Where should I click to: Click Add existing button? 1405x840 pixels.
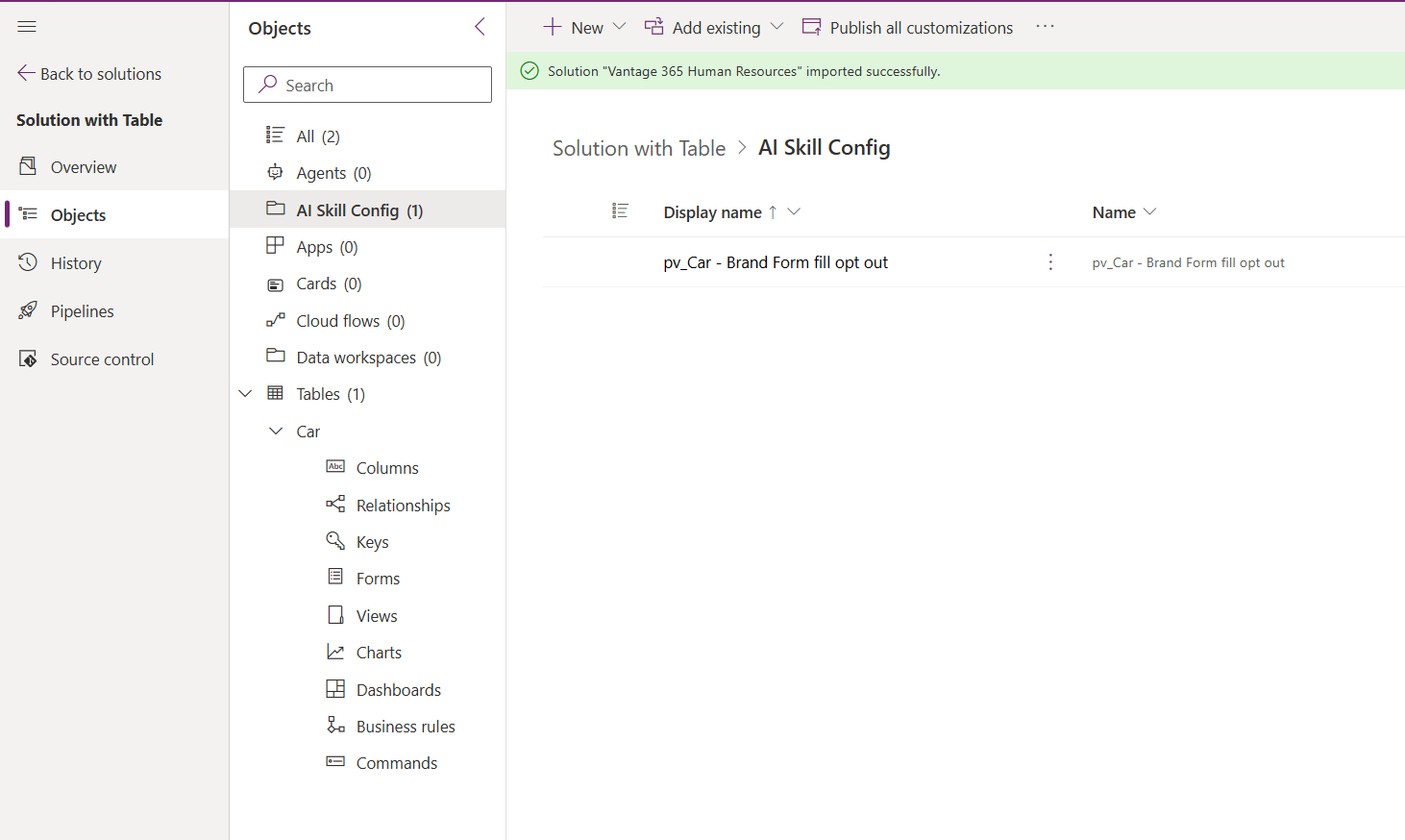click(x=702, y=27)
